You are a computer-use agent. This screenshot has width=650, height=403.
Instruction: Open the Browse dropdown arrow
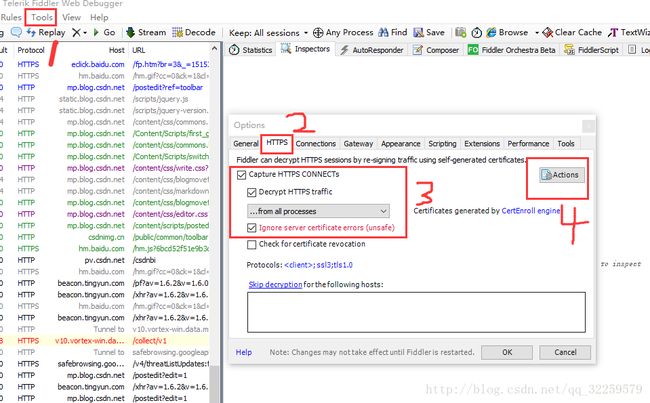tap(537, 33)
